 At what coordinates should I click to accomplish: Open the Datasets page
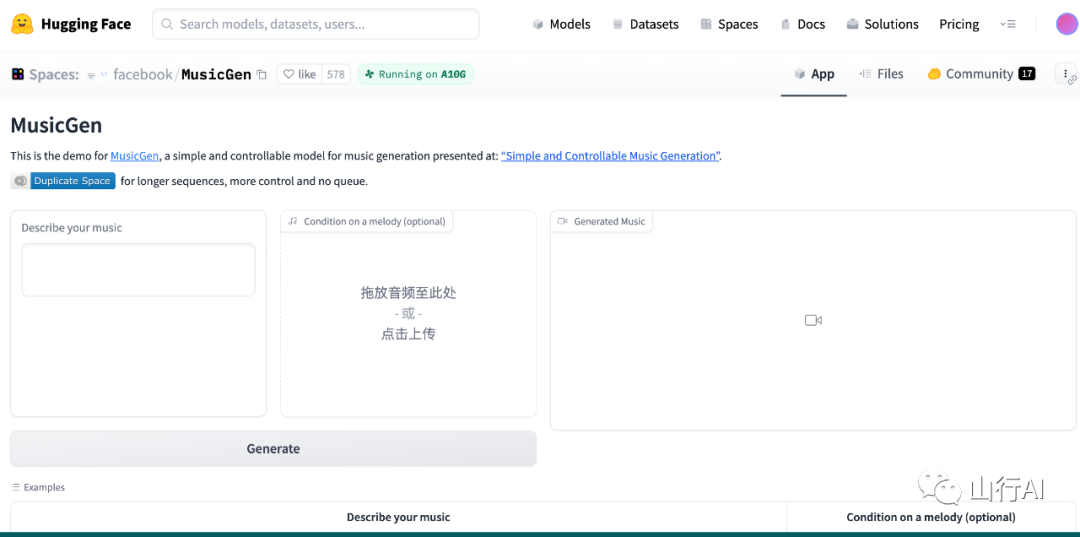coord(645,24)
